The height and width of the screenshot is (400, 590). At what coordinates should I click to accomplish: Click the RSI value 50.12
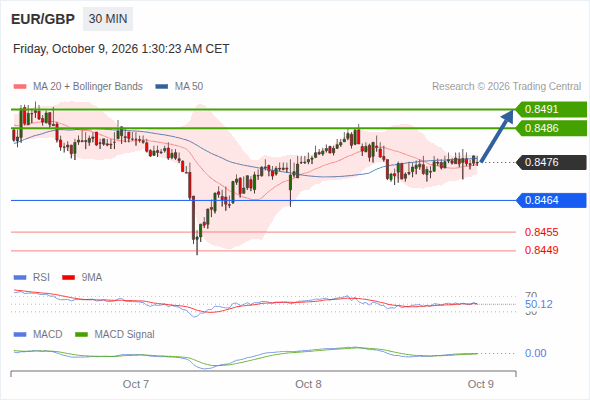pos(539,304)
